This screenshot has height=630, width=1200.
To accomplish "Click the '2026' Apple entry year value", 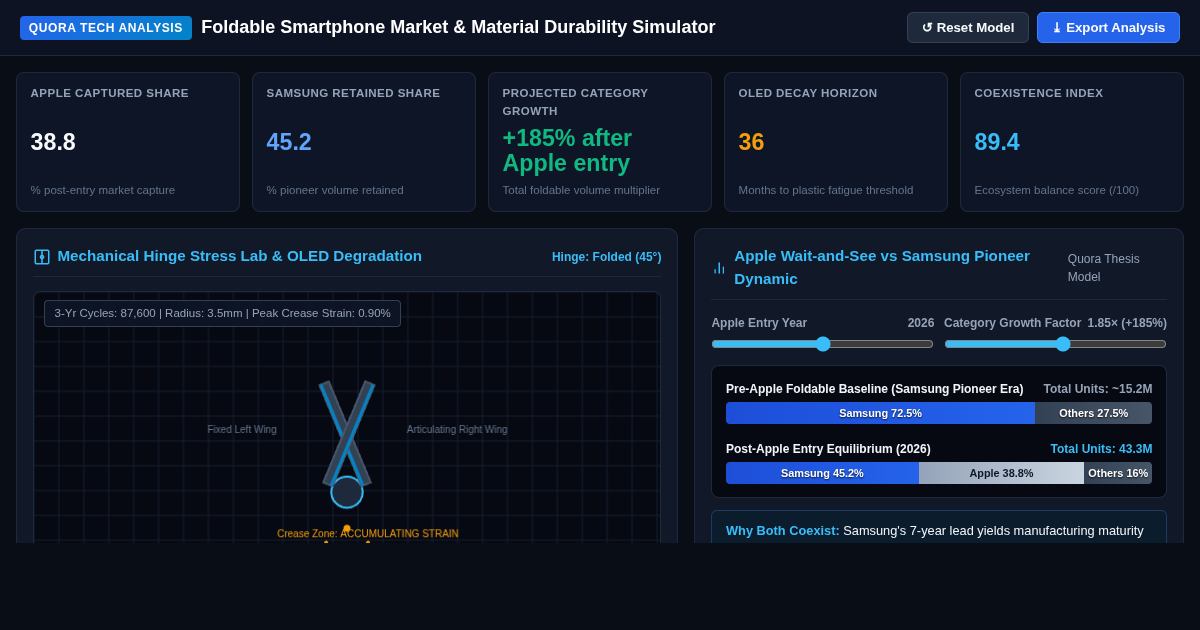I will click(921, 323).
